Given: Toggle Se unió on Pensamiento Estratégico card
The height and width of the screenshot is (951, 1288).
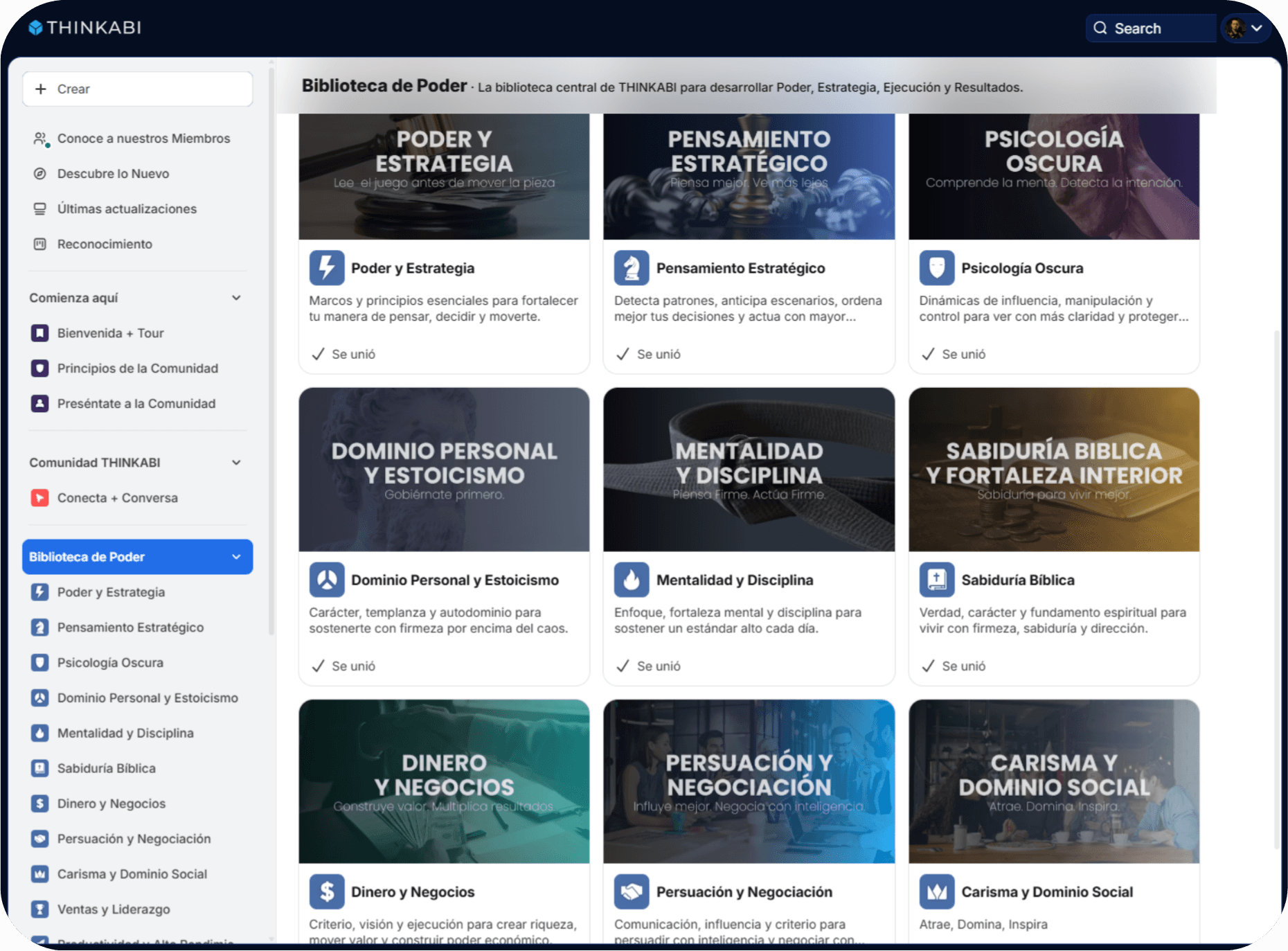Looking at the screenshot, I should [649, 355].
